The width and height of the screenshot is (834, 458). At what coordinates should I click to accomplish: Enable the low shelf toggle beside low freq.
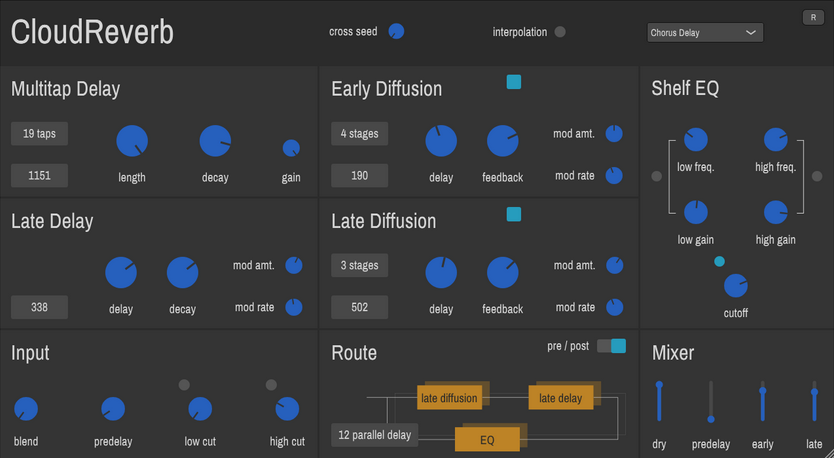656,176
